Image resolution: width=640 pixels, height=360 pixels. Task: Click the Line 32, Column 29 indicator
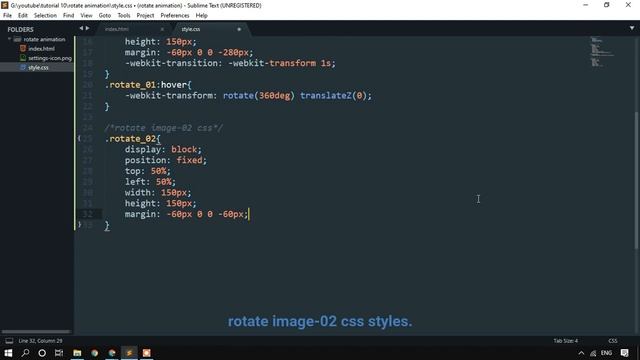pyautogui.click(x=40, y=340)
